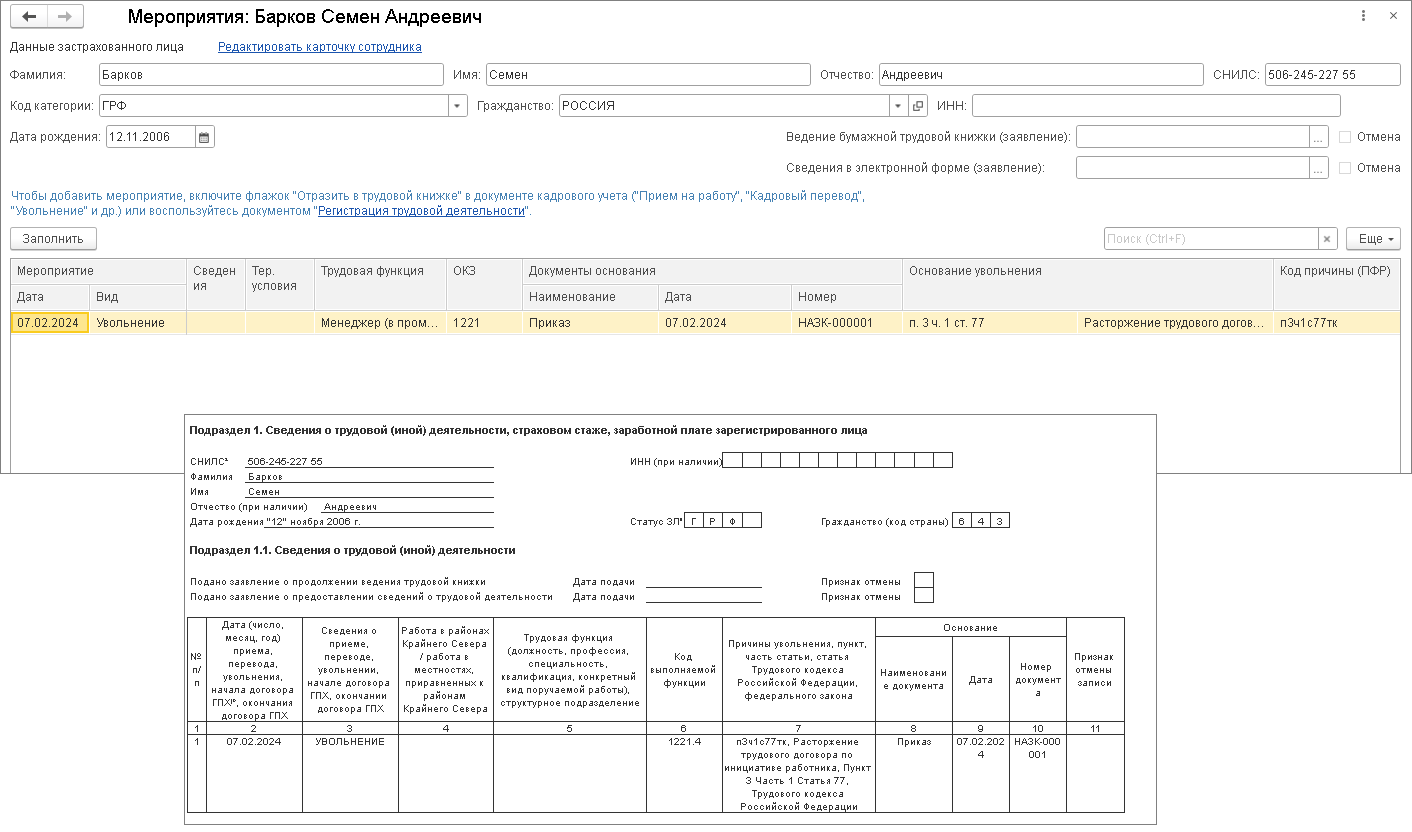Click the Код причины (ПФР) header
Screen dimensions: 1412x832
pyautogui.click(x=1337, y=284)
